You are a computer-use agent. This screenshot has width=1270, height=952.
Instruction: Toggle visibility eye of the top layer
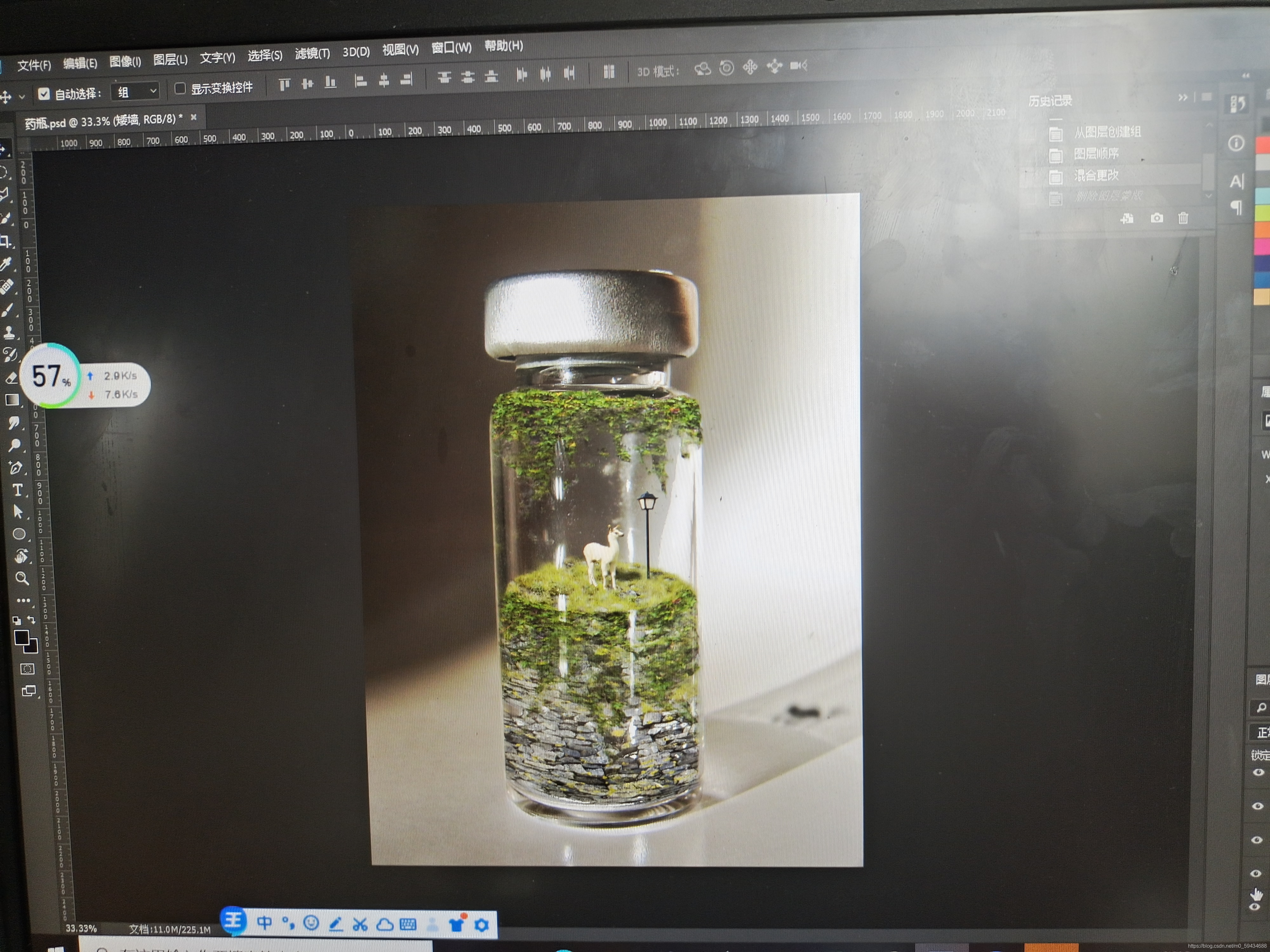point(1258,772)
